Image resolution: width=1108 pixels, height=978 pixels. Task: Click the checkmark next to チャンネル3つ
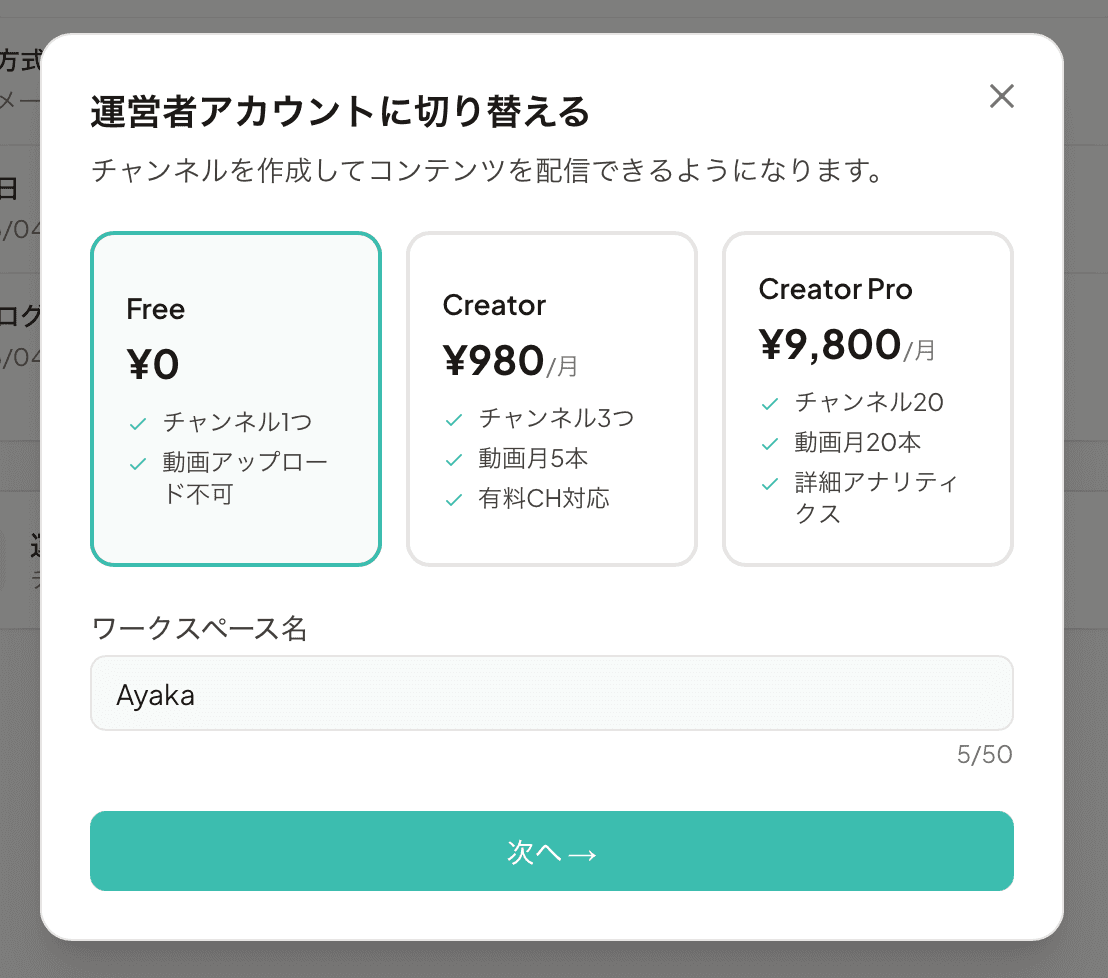pos(453,419)
